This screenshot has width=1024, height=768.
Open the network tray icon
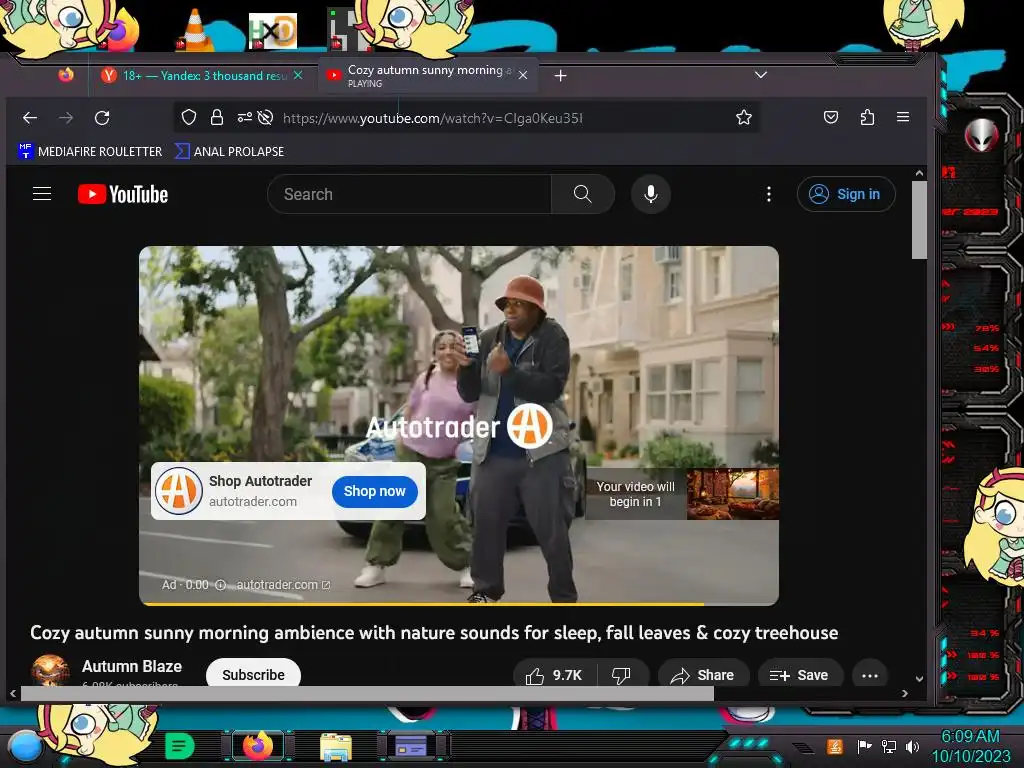[888, 746]
